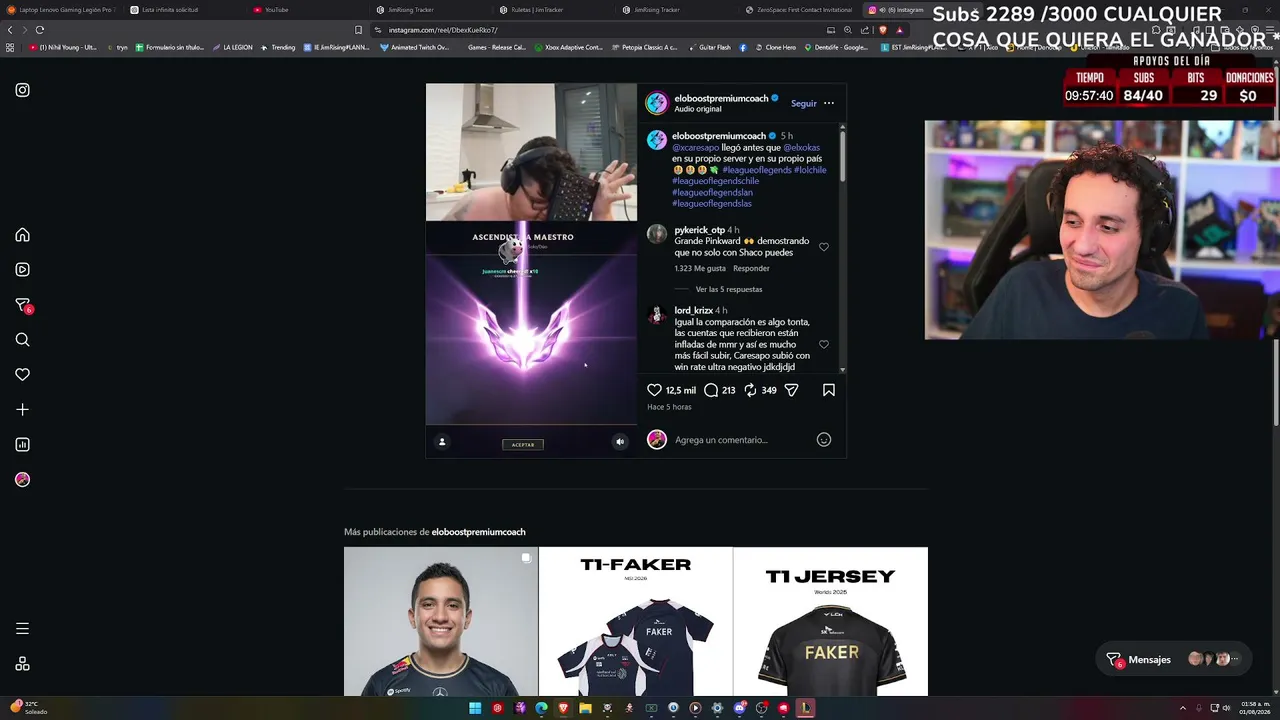The width and height of the screenshot is (1280, 720).
Task: Go to Instagram Home feed icon
Action: click(x=22, y=235)
